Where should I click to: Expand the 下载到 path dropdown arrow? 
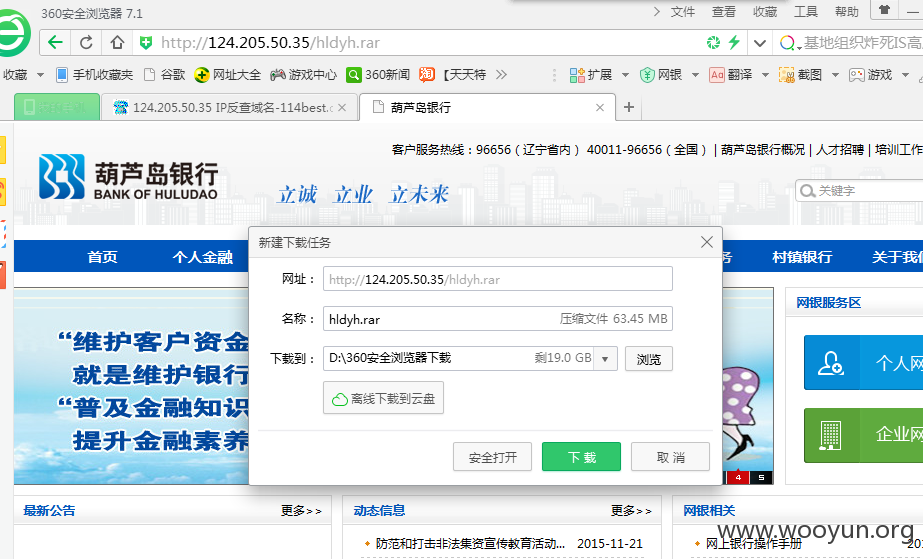[605, 358]
